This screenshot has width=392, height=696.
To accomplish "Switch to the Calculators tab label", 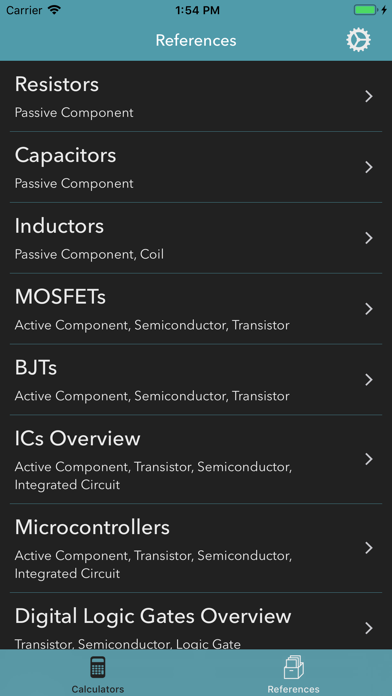I will 98,689.
